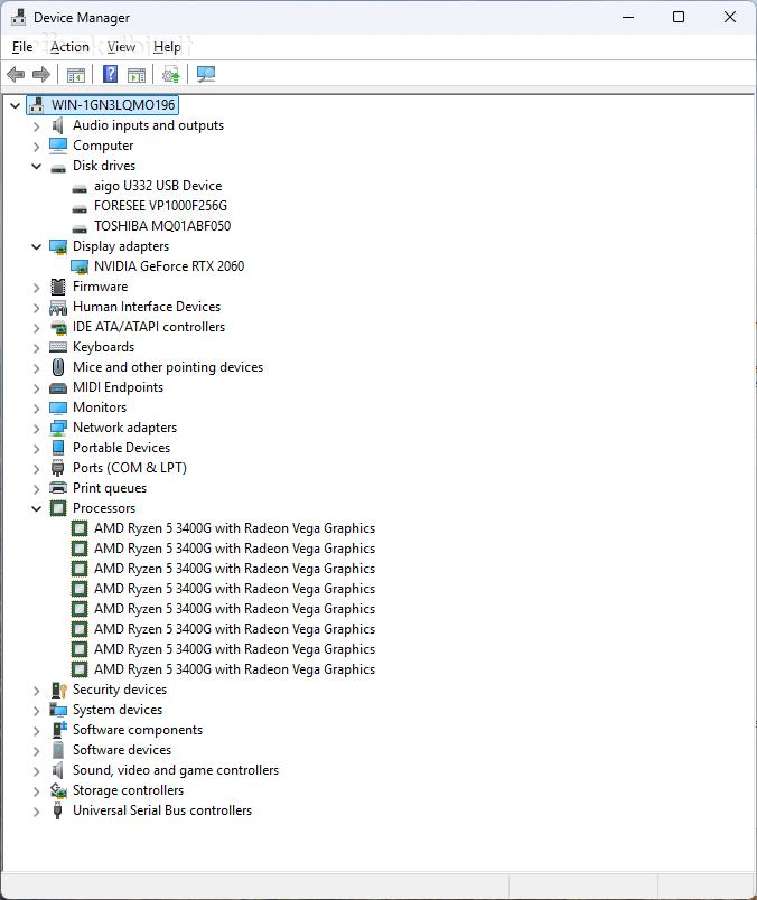This screenshot has width=757, height=900.
Task: Select the Human Interface Devices label
Action: (x=147, y=307)
